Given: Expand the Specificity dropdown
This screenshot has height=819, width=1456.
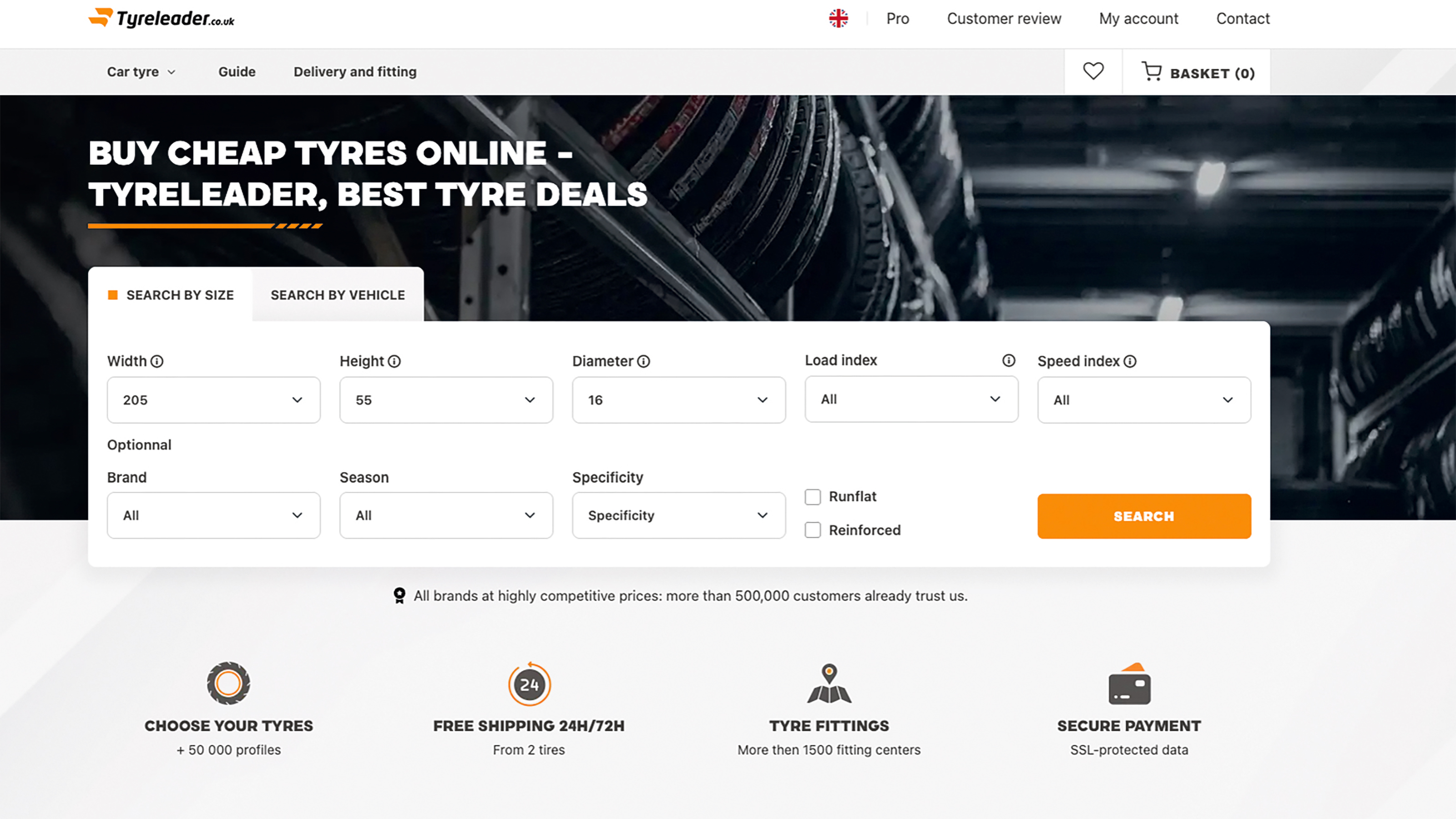Looking at the screenshot, I should pyautogui.click(x=679, y=516).
